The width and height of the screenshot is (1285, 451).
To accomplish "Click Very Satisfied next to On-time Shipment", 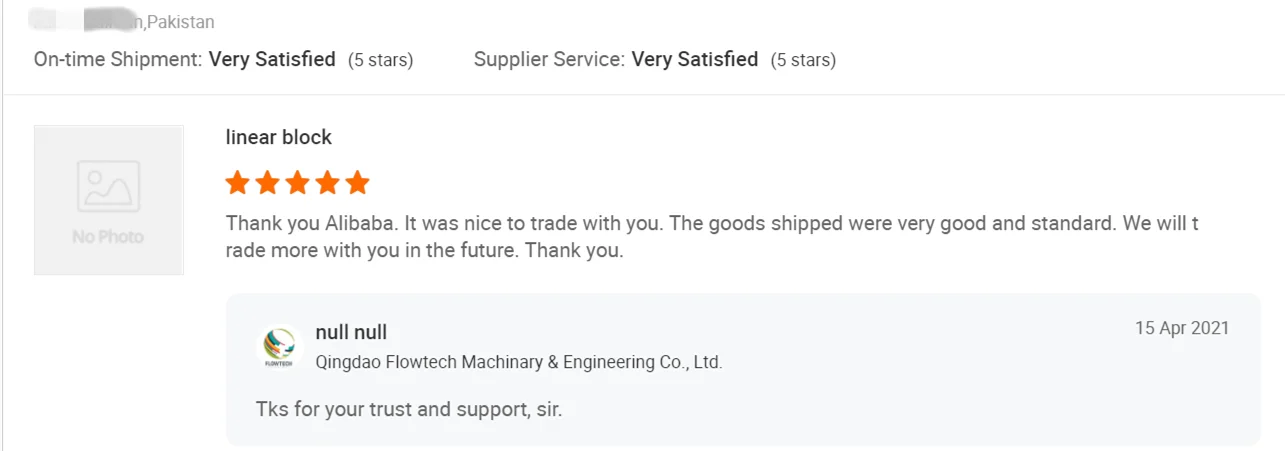I will pos(272,60).
